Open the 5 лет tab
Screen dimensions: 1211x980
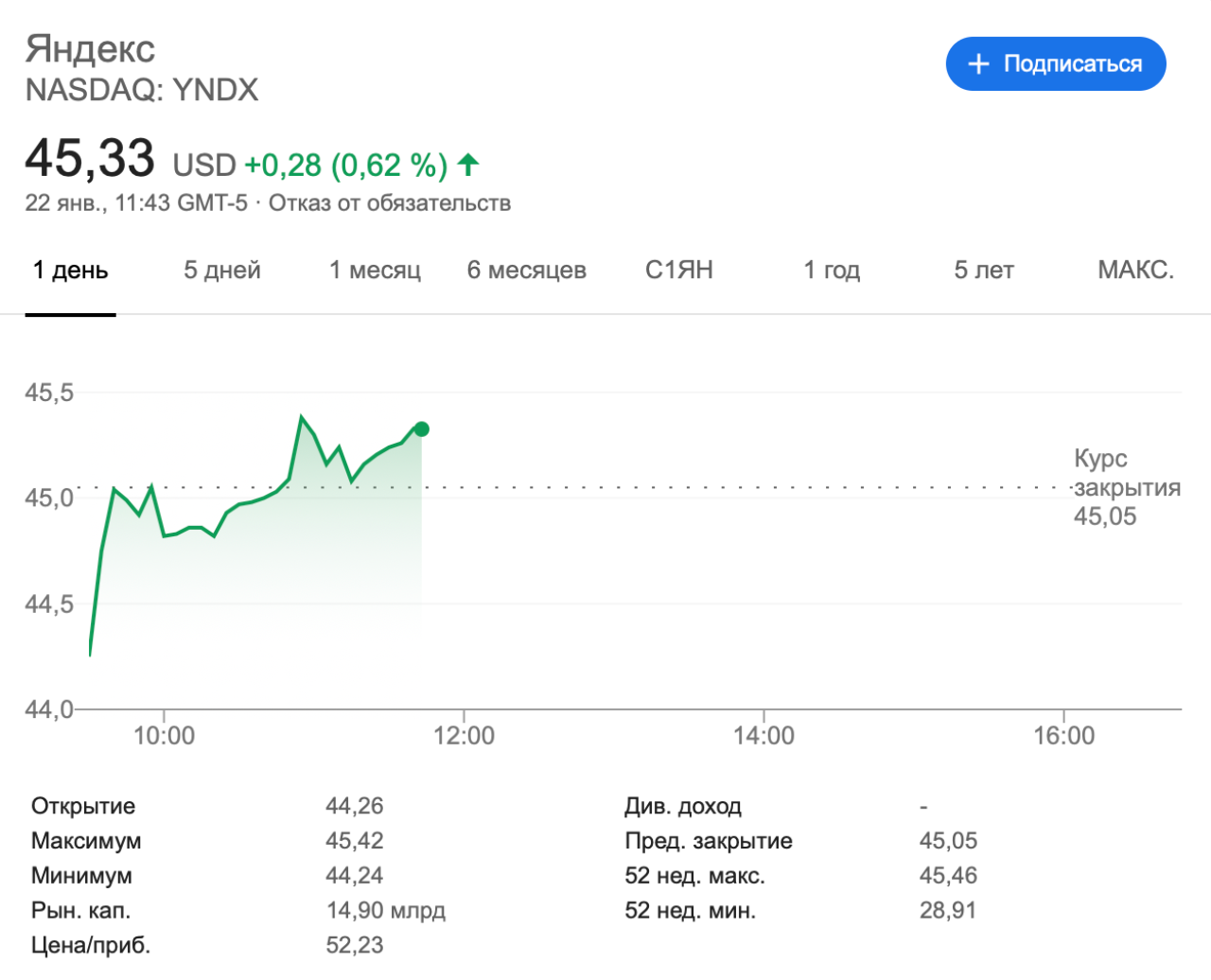click(984, 271)
